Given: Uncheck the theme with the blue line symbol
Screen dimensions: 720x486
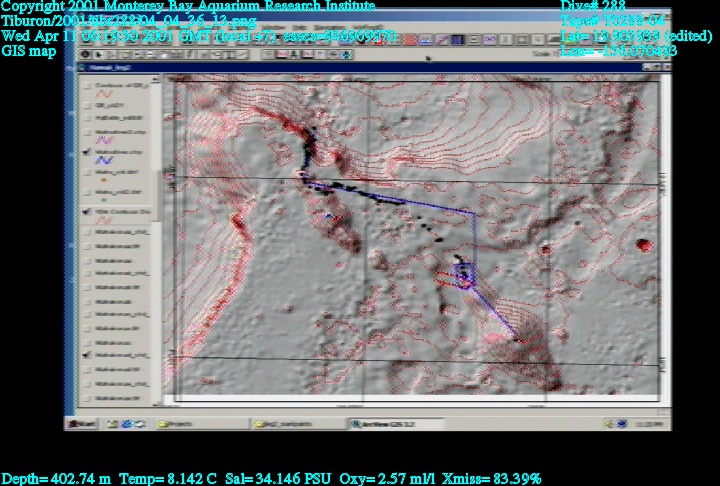Looking at the screenshot, I should click(88, 151).
